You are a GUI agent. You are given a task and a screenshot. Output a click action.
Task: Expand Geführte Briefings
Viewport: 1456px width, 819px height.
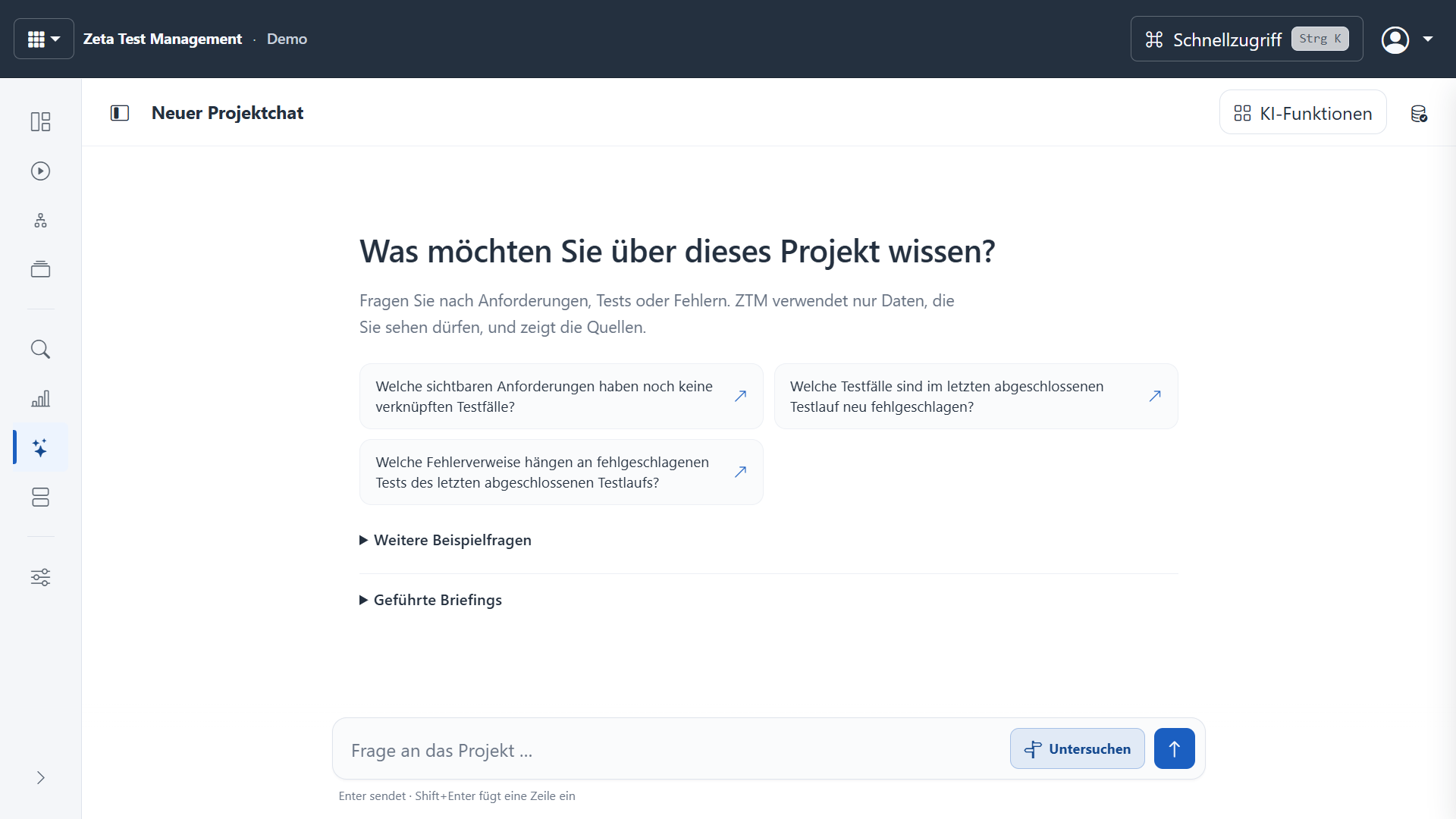pos(431,601)
